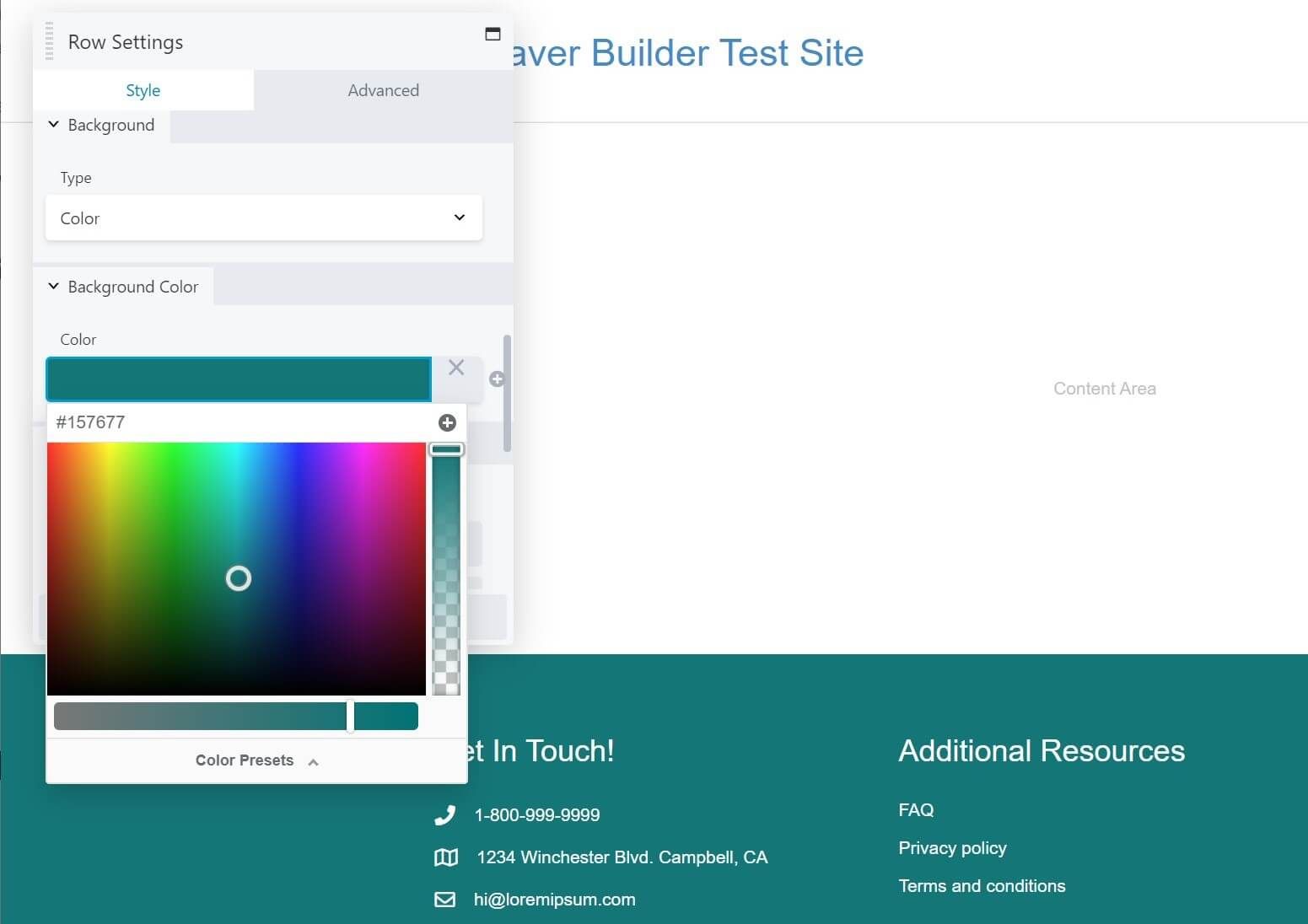The image size is (1308, 924).
Task: Open the FAQ page
Action: 916,809
